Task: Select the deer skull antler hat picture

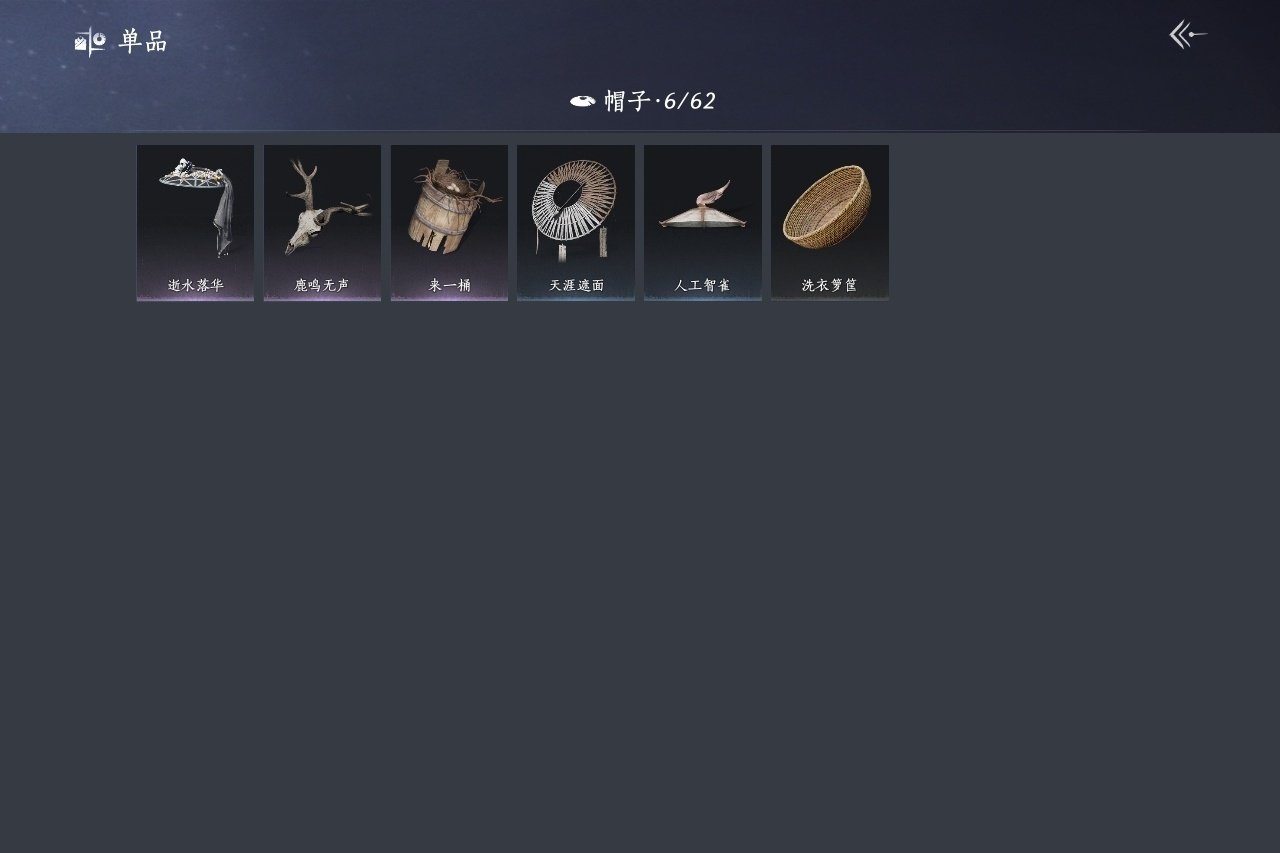Action: (322, 207)
